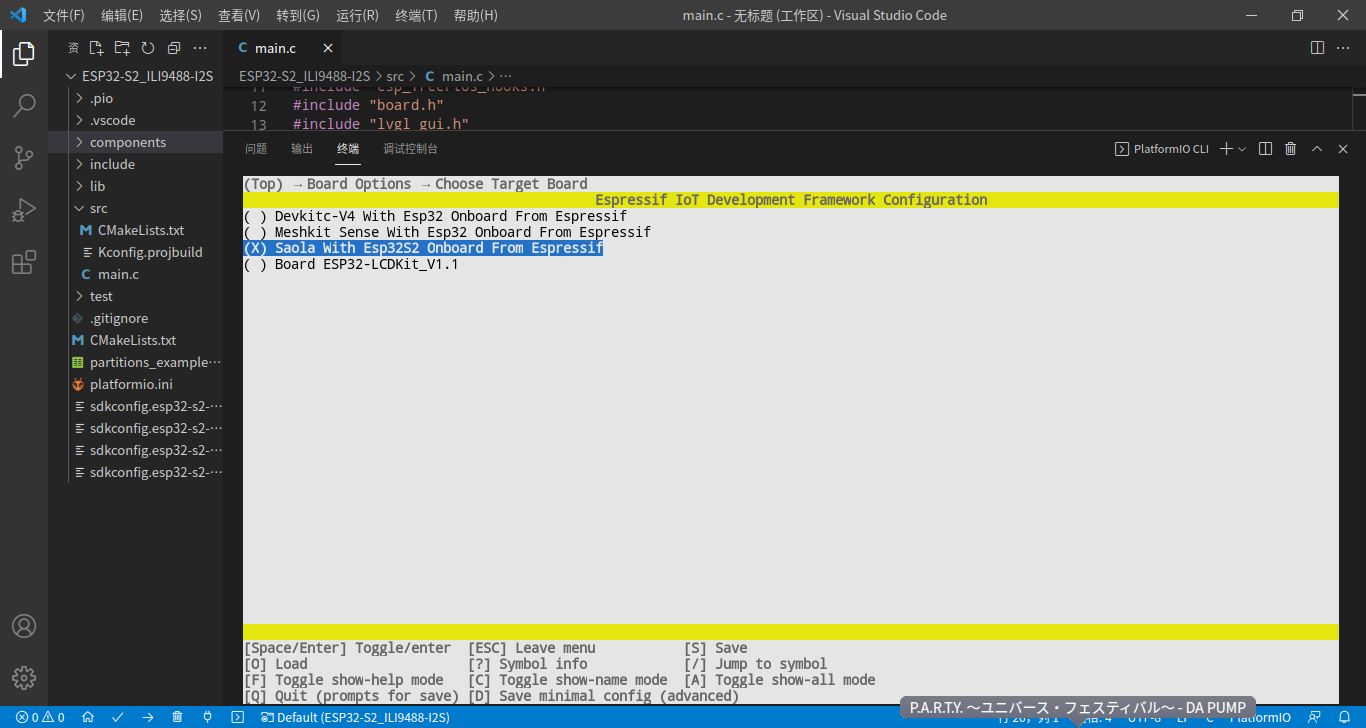Kill the active terminal with trash icon
Viewport: 1366px width, 728px height.
click(1289, 148)
